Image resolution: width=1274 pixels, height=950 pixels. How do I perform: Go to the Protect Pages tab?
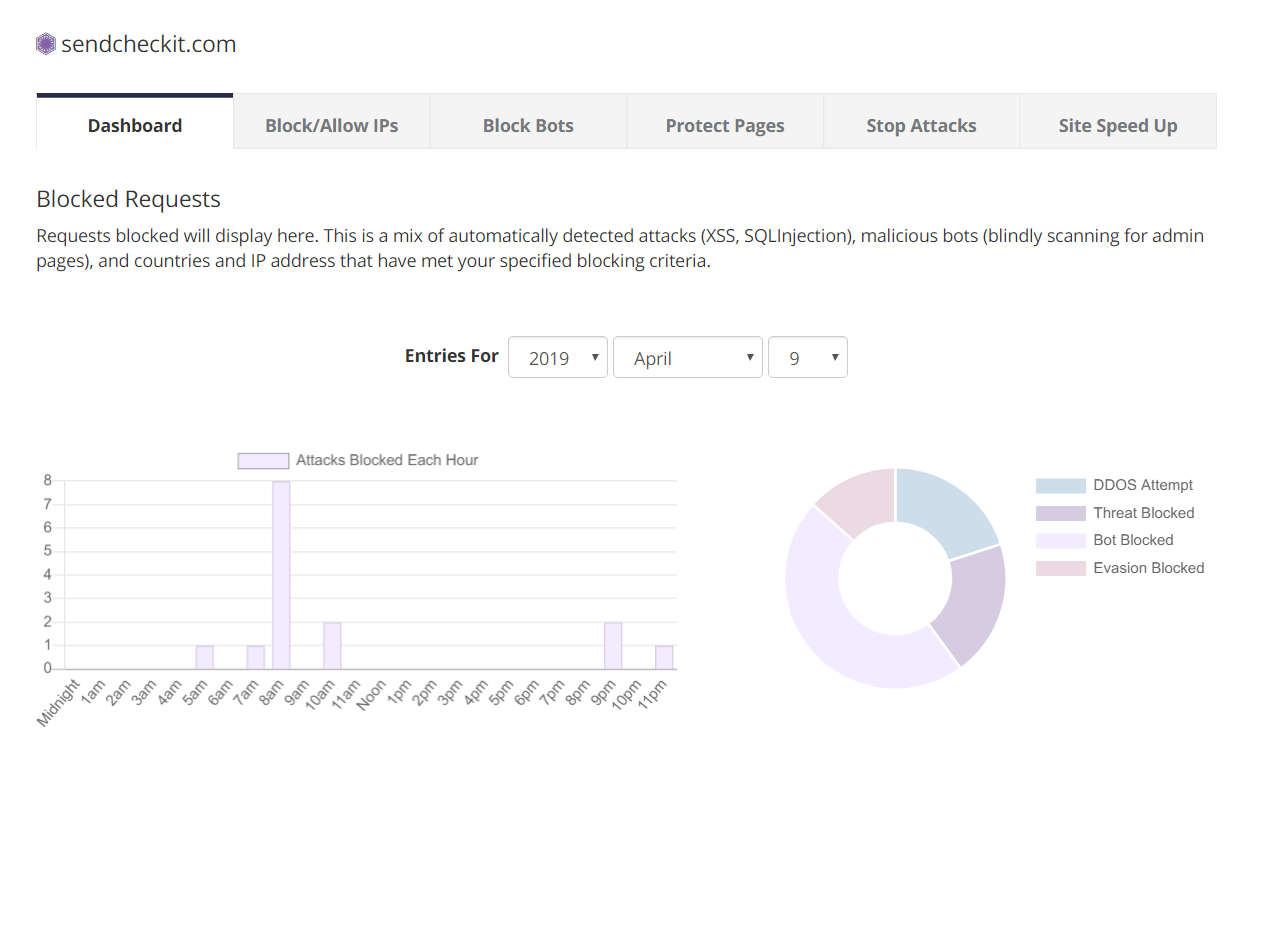pyautogui.click(x=725, y=125)
